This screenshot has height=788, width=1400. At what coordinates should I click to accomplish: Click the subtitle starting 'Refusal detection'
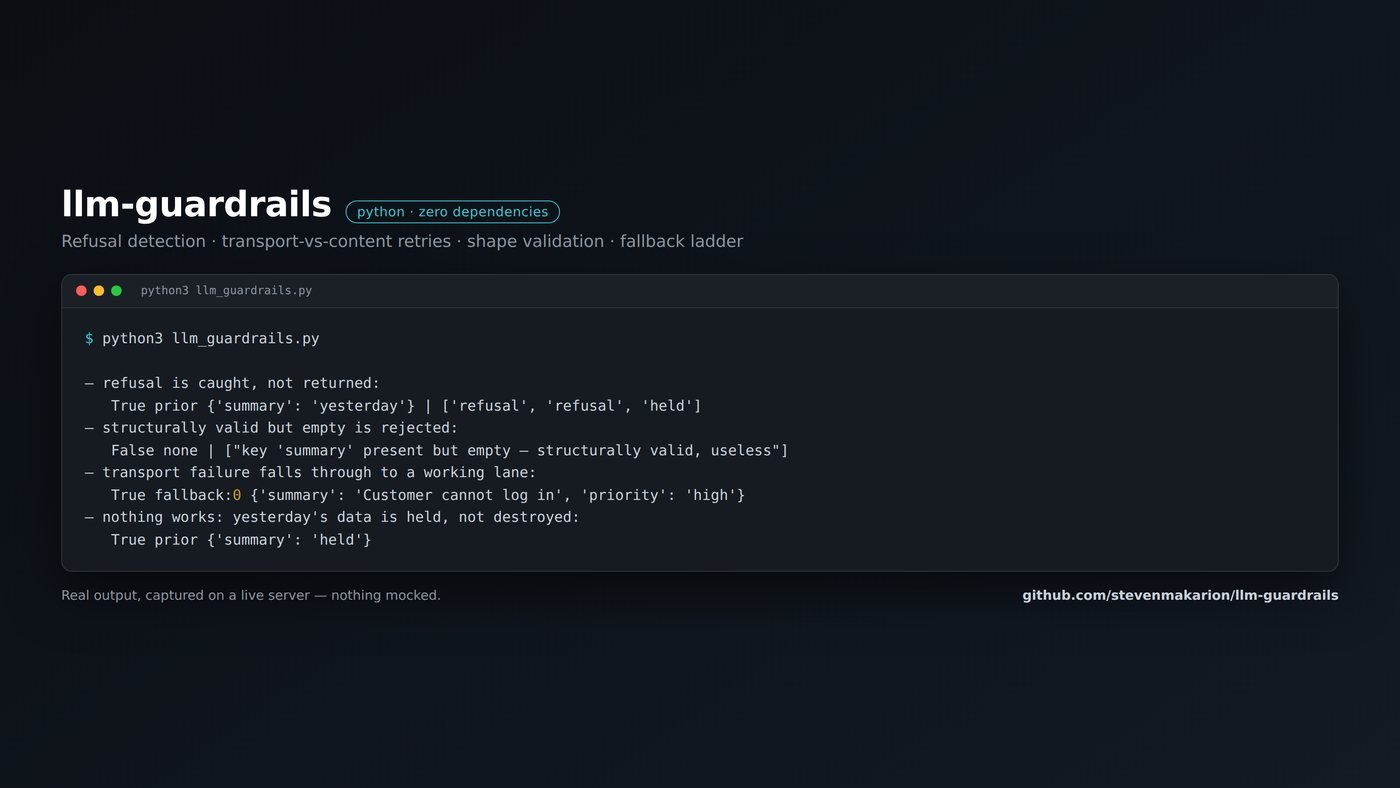[402, 241]
